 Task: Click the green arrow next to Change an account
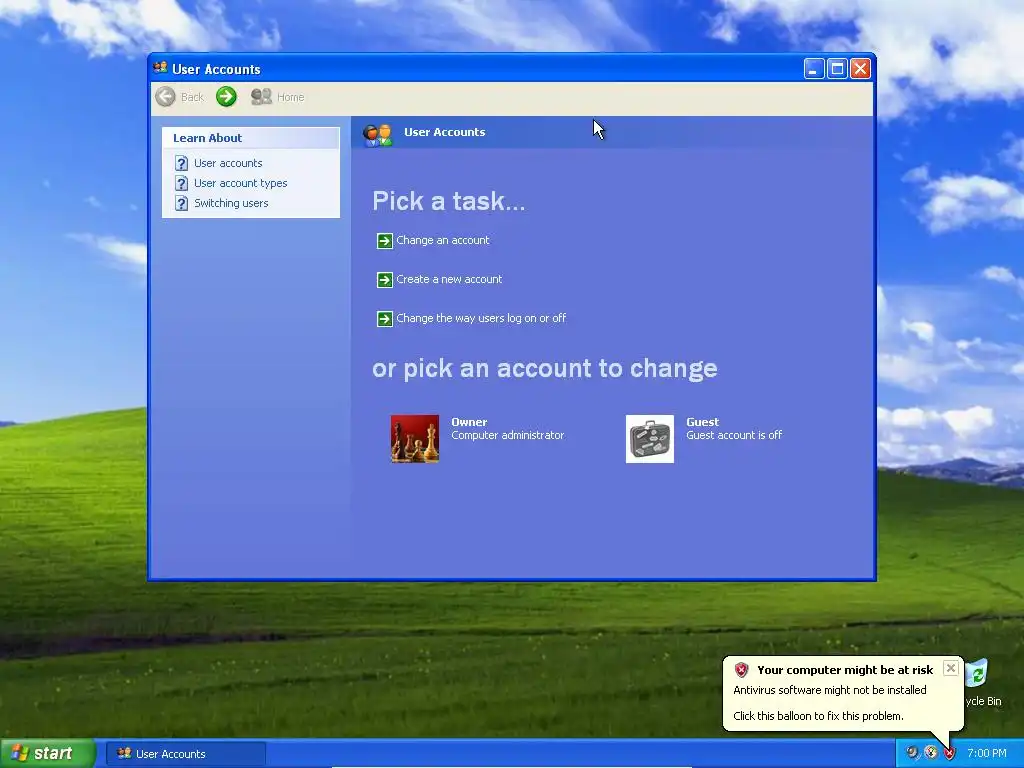[x=385, y=241]
